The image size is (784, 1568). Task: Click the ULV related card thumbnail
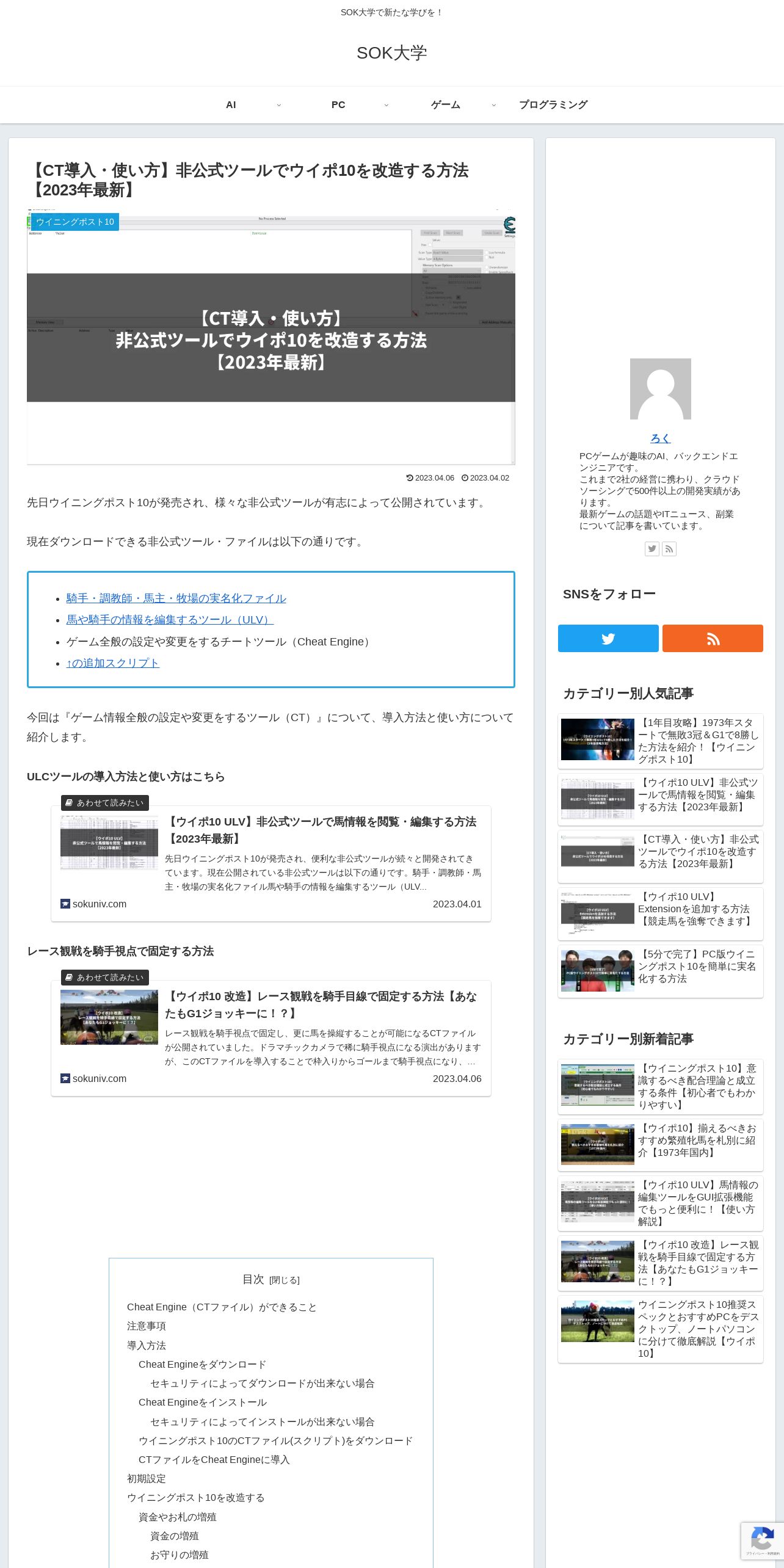(x=109, y=843)
